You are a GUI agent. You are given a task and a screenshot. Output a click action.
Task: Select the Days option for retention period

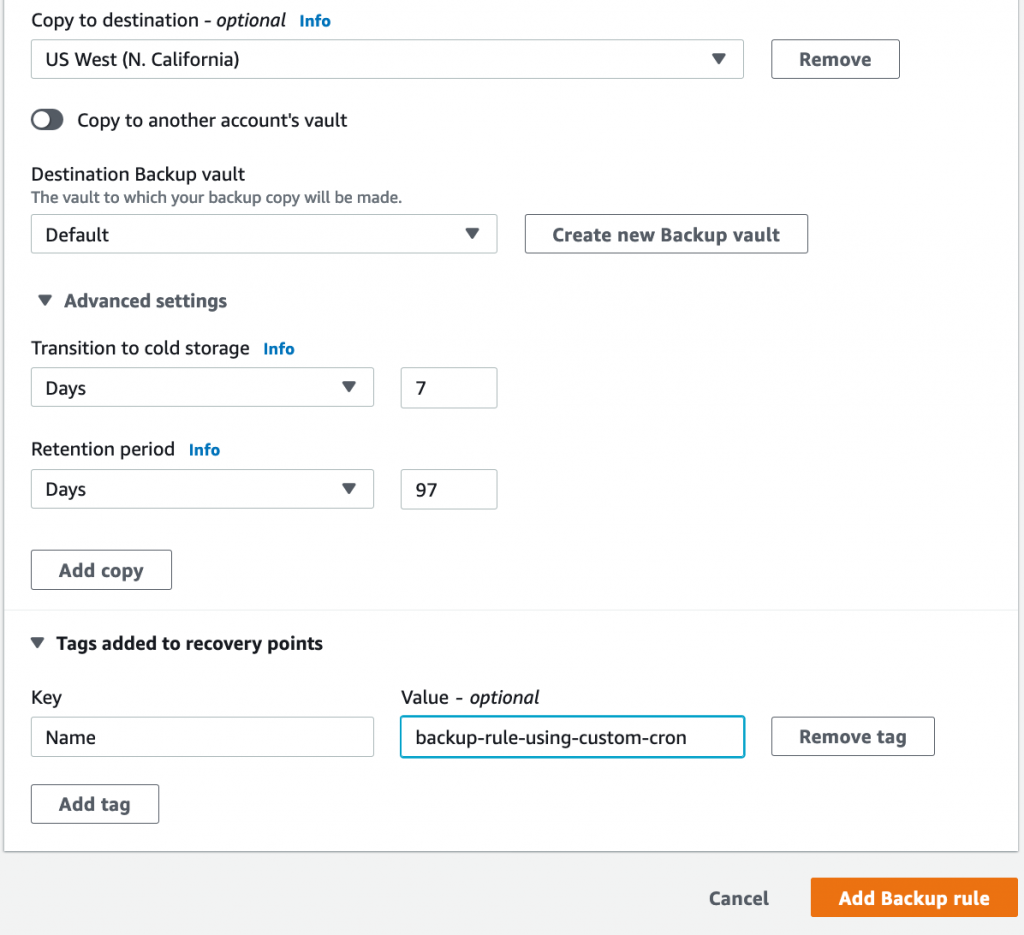point(202,489)
